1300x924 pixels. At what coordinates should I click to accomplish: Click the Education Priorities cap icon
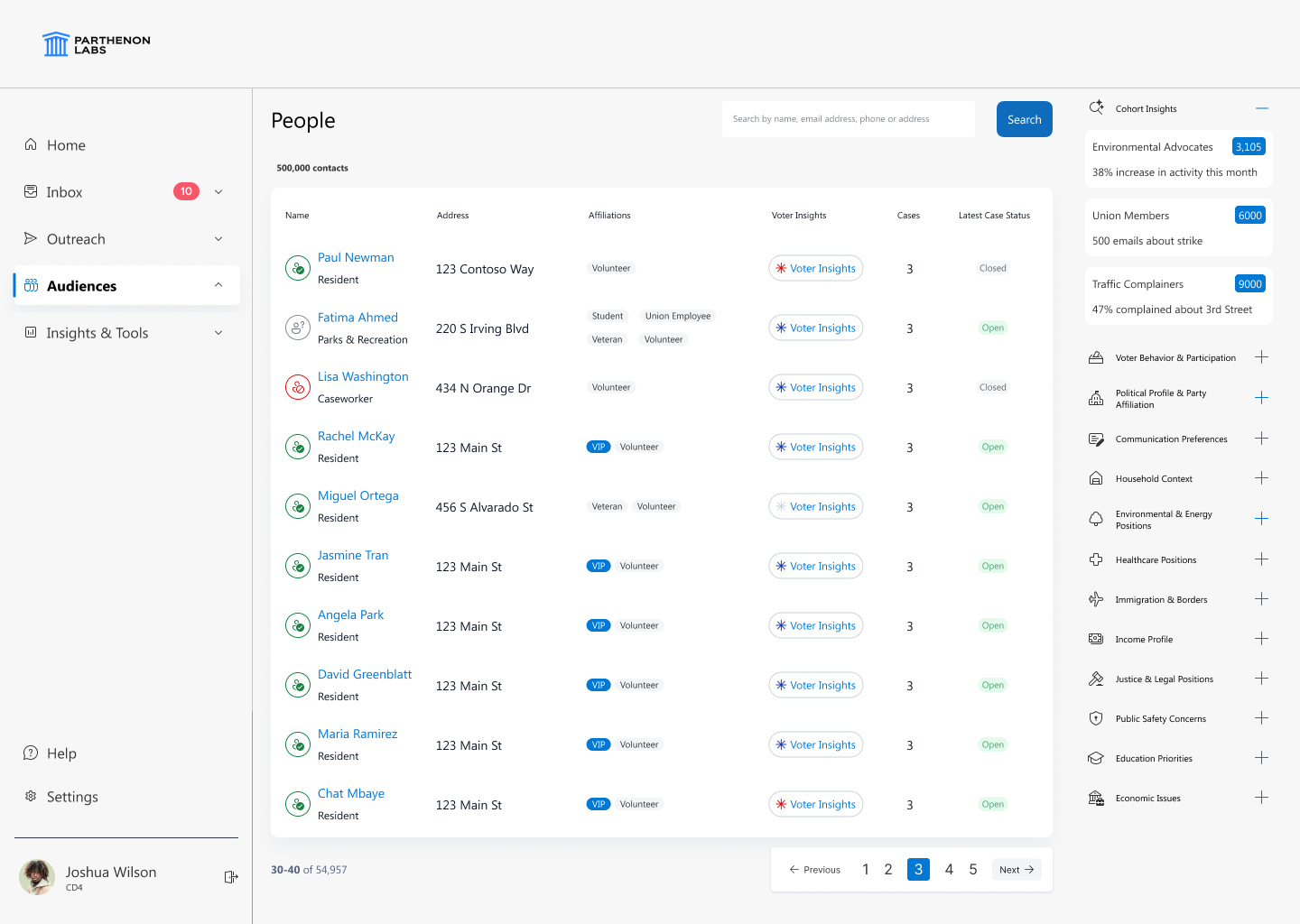click(1096, 758)
